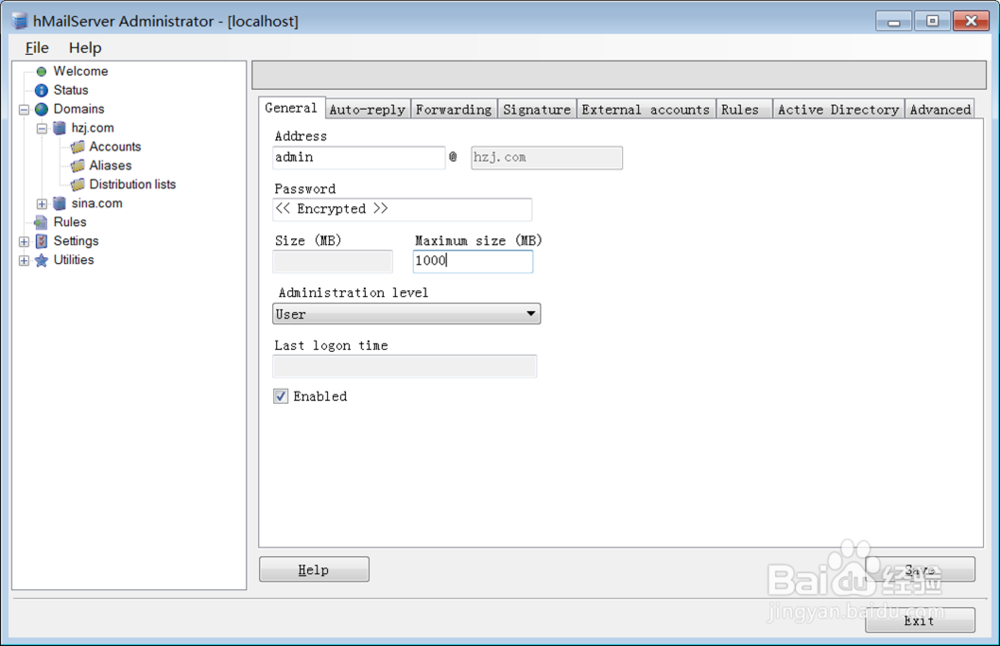Close the hMailServer Administrator window

[971, 21]
